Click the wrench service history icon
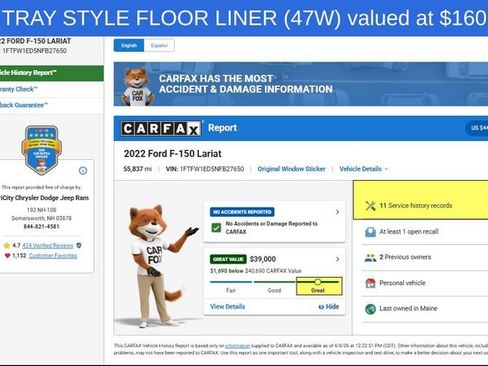Image resolution: width=488 pixels, height=366 pixels. [370, 206]
